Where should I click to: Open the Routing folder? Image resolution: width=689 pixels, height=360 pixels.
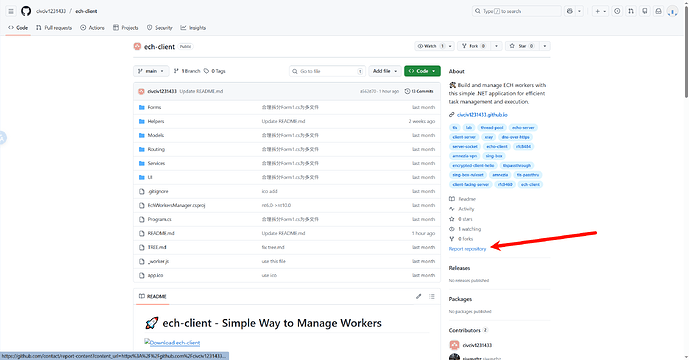click(x=156, y=149)
